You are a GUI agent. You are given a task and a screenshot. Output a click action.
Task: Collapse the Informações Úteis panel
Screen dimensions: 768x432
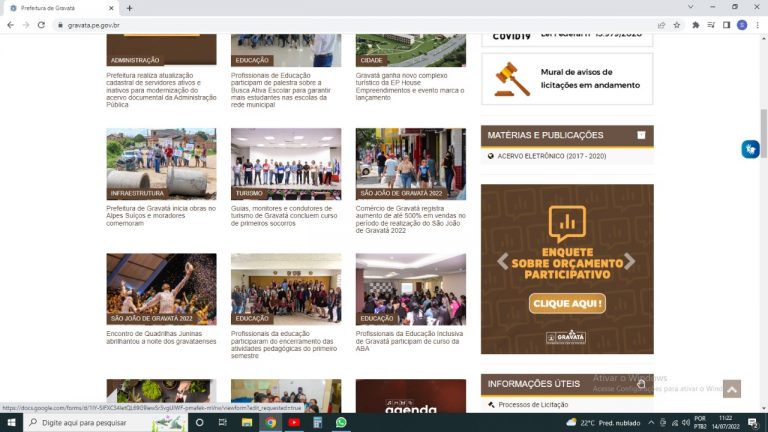(641, 384)
